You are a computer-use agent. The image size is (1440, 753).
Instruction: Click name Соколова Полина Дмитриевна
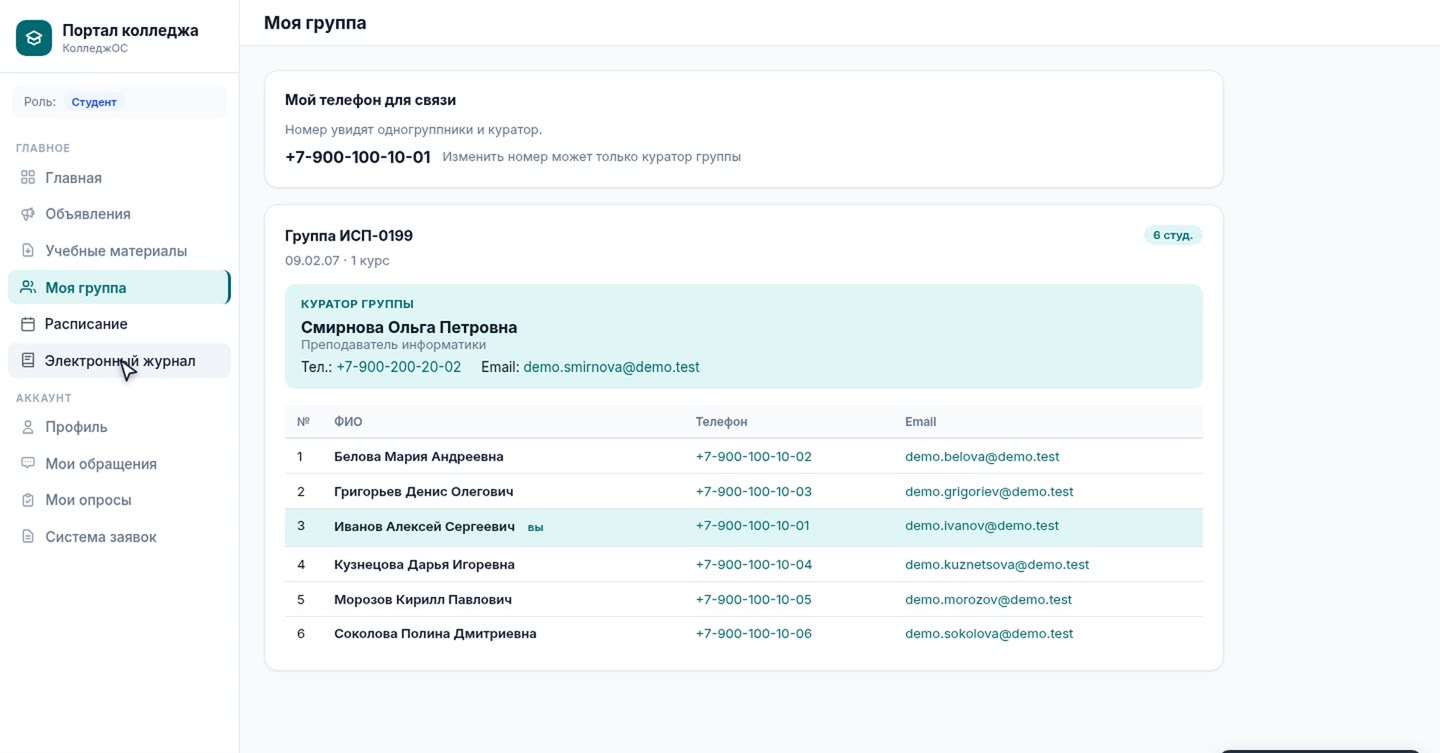coord(435,633)
